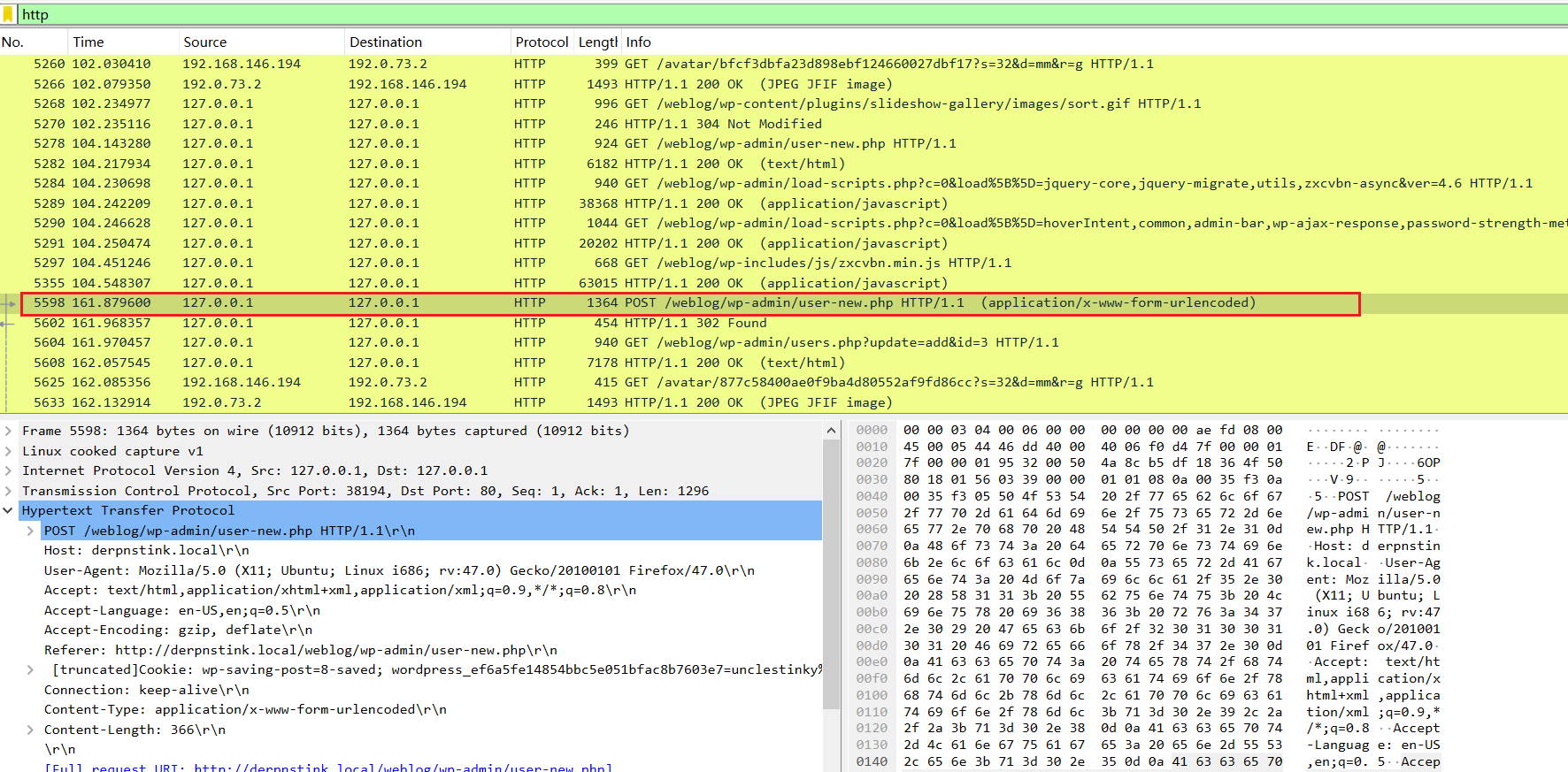Click the packet details vertical scrollbar

pyautogui.click(x=831, y=575)
